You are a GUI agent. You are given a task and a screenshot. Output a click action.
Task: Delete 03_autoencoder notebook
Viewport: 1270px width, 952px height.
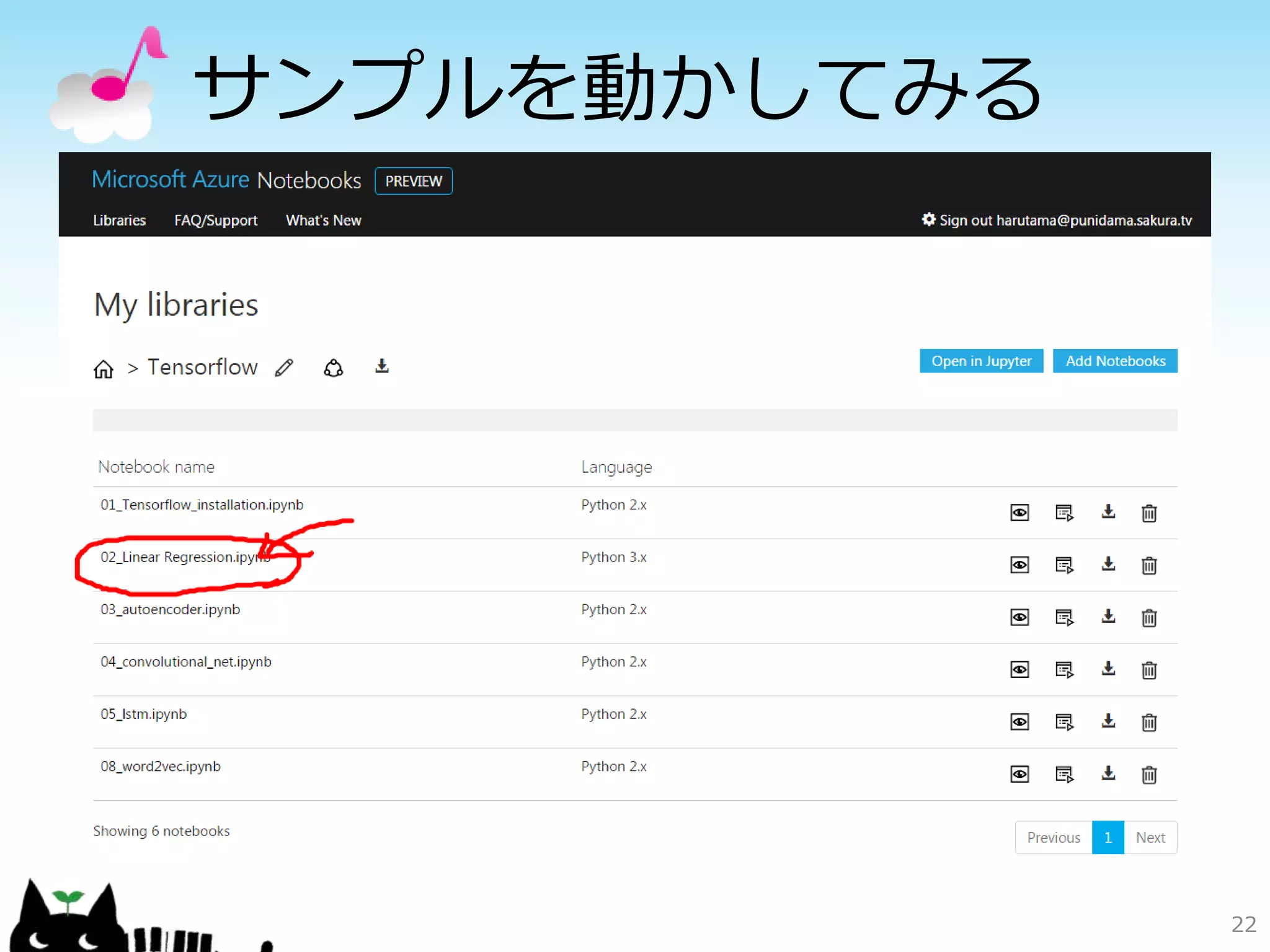1149,617
